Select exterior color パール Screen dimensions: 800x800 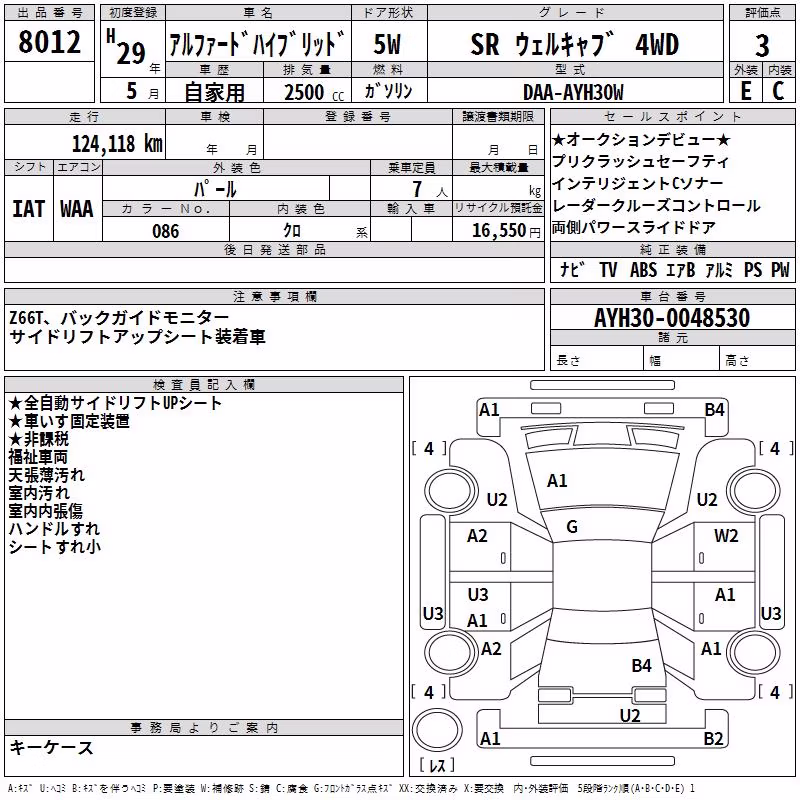point(215,189)
